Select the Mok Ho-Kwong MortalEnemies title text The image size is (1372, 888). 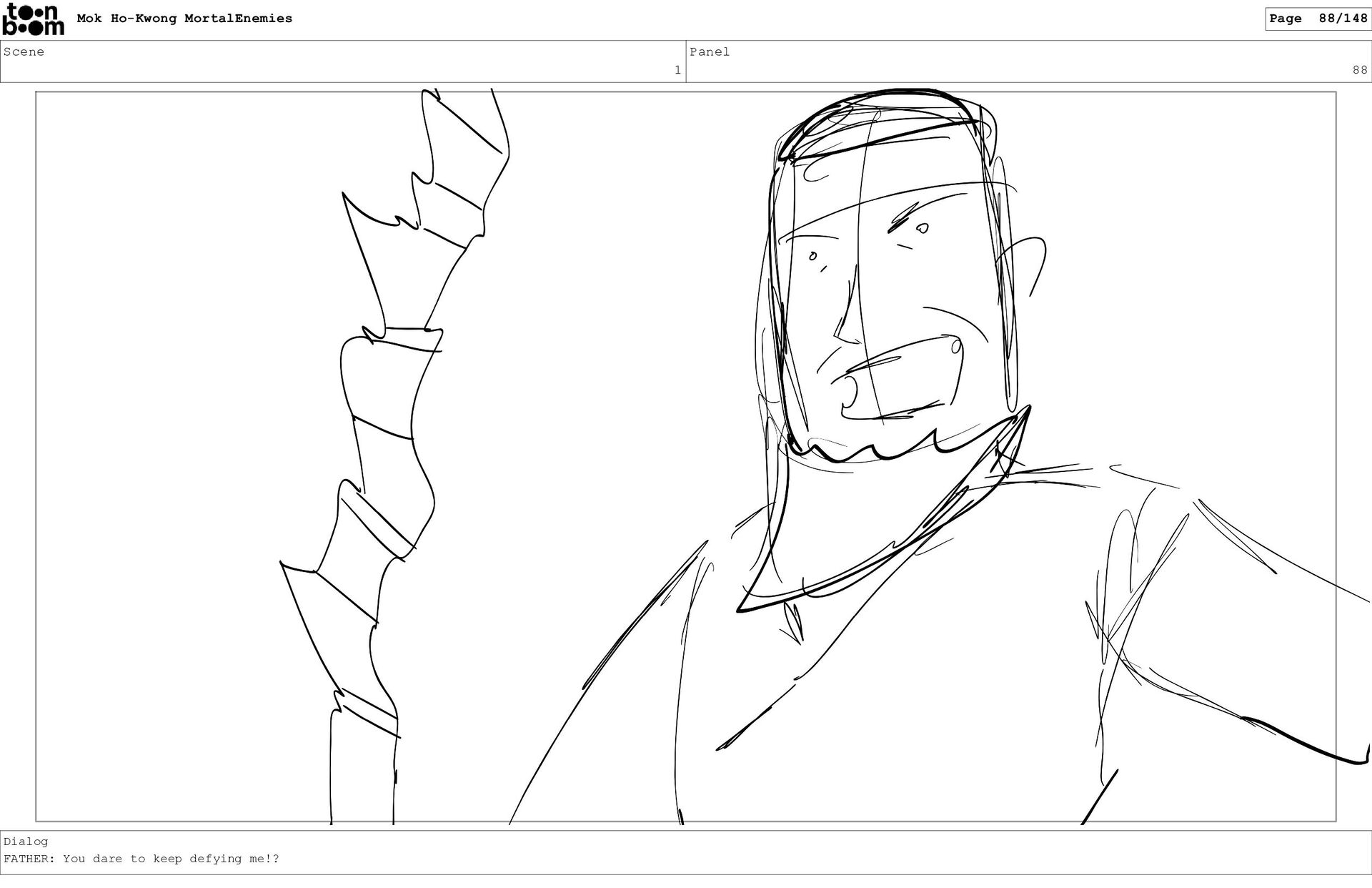(184, 19)
